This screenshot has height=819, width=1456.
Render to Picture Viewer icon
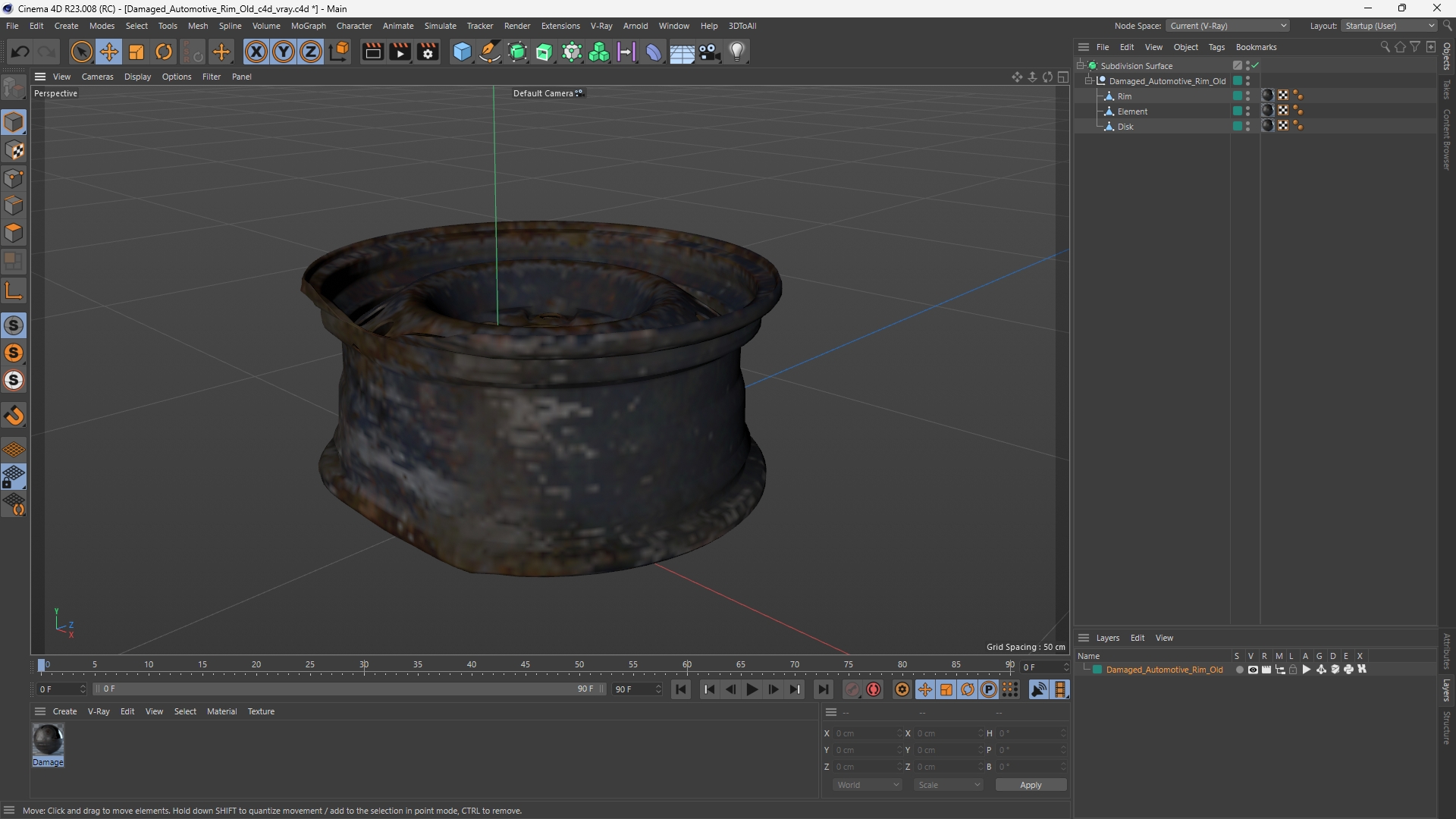(x=400, y=52)
